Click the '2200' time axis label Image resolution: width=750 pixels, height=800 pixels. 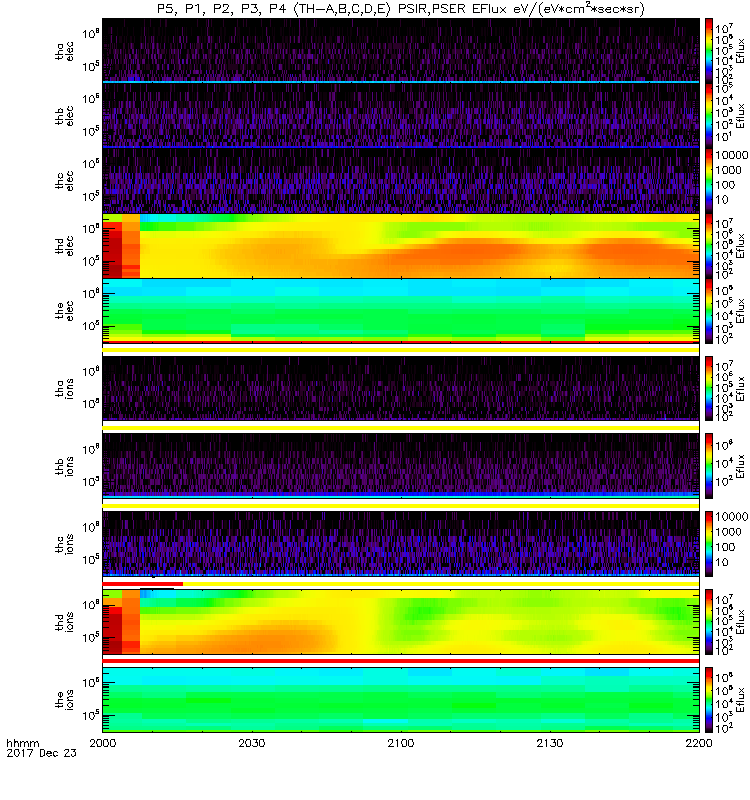(699, 743)
